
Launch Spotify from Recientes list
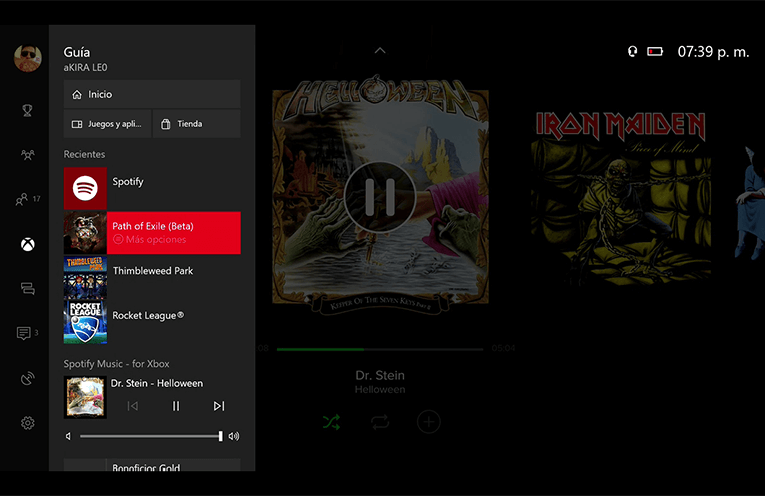point(152,188)
